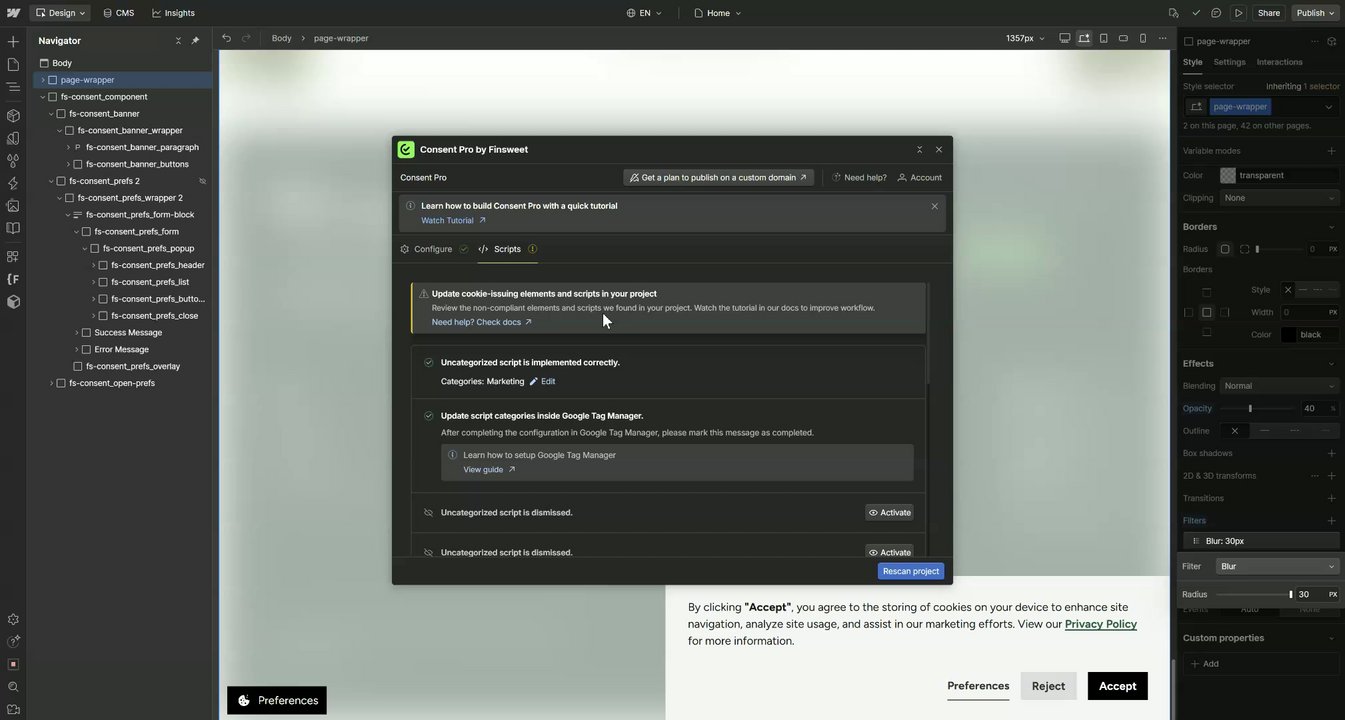This screenshot has height=720, width=1345.
Task: Click Edit next to Categories: Marketing
Action: pyautogui.click(x=542, y=381)
